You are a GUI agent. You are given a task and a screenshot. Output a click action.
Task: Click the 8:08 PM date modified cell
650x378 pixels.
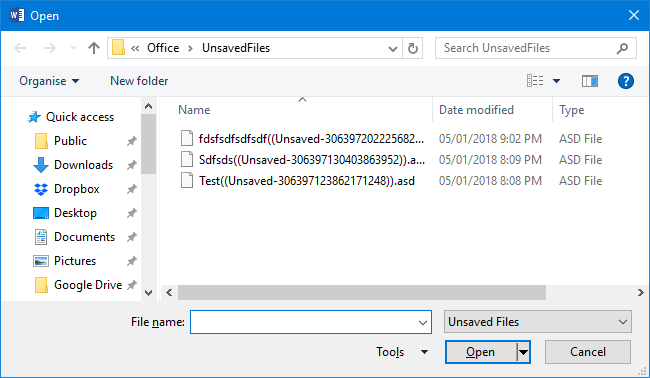click(490, 181)
